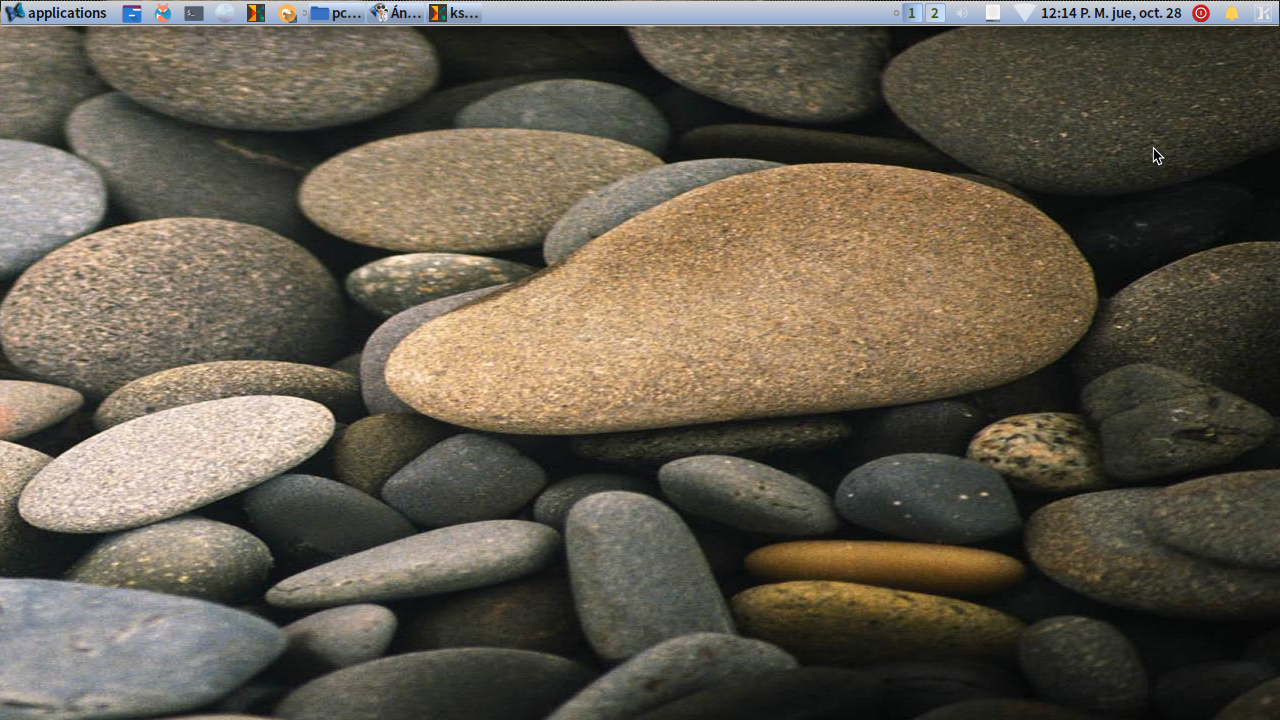The height and width of the screenshot is (720, 1280).
Task: Click the orange round app launcher icon
Action: (287, 13)
